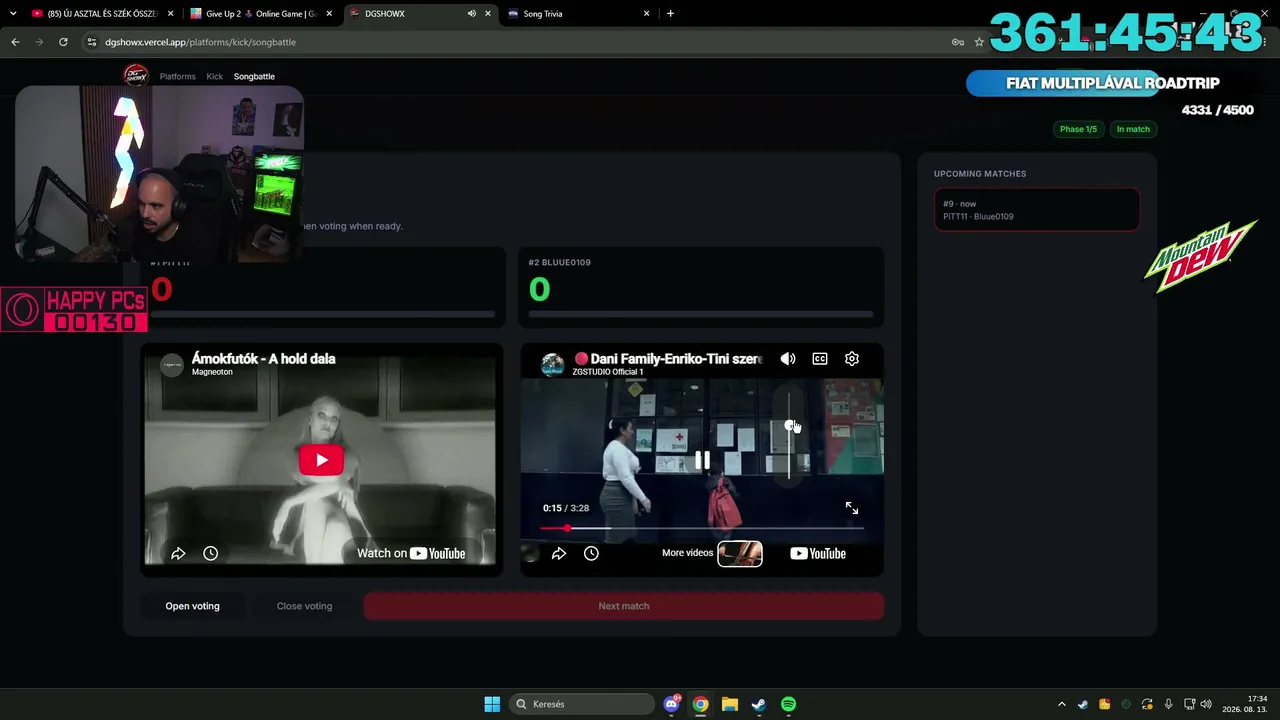
Task: Open the network icon in system tray
Action: tap(1189, 704)
